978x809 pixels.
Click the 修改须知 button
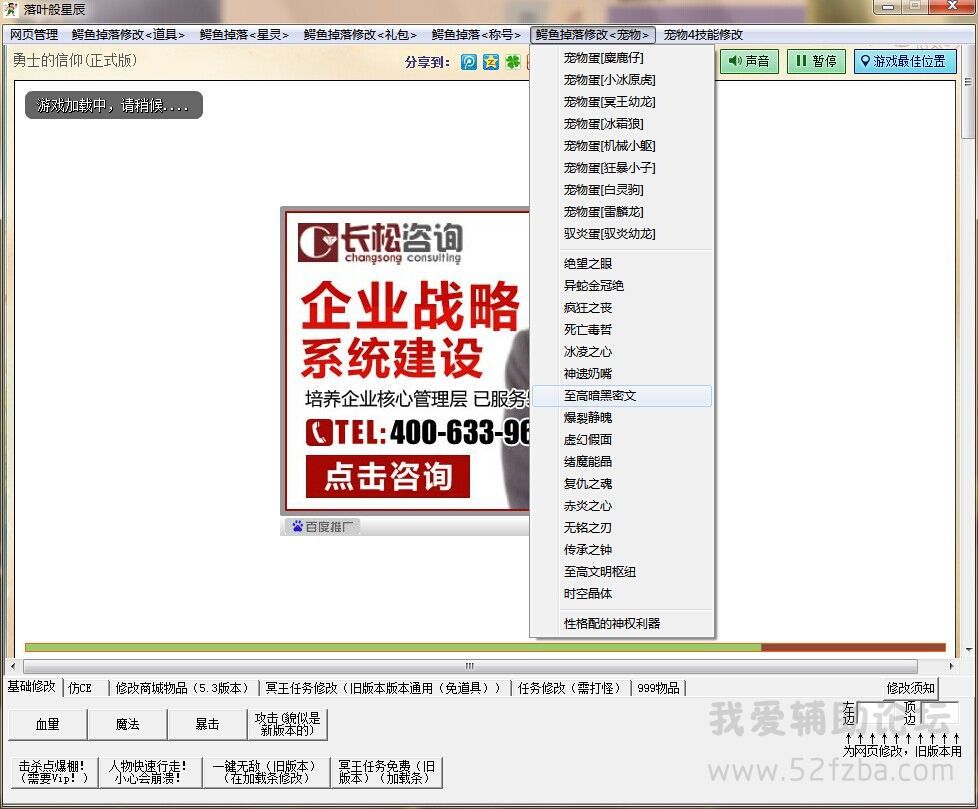tap(911, 688)
